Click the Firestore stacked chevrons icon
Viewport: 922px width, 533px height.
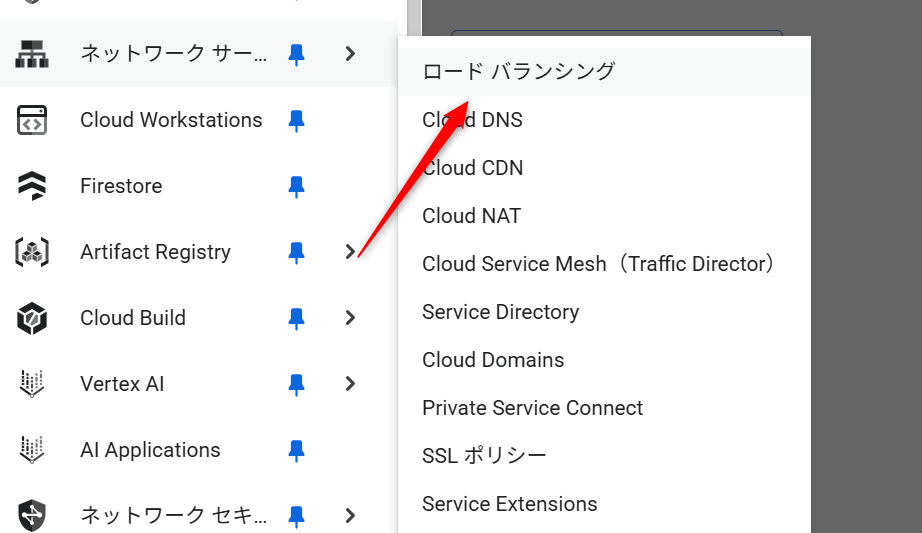(32, 186)
